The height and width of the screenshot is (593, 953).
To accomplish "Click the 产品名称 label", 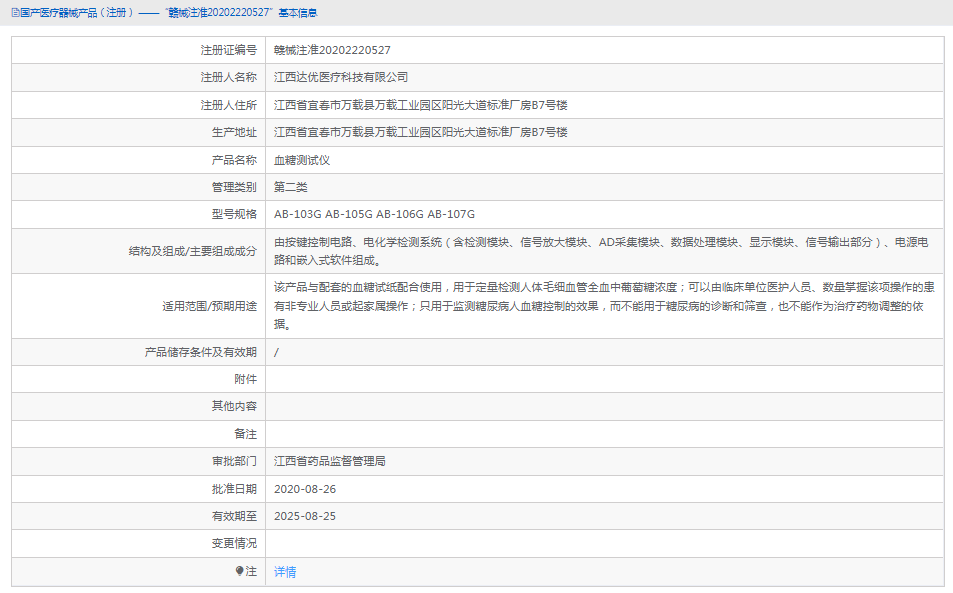I will pos(234,160).
